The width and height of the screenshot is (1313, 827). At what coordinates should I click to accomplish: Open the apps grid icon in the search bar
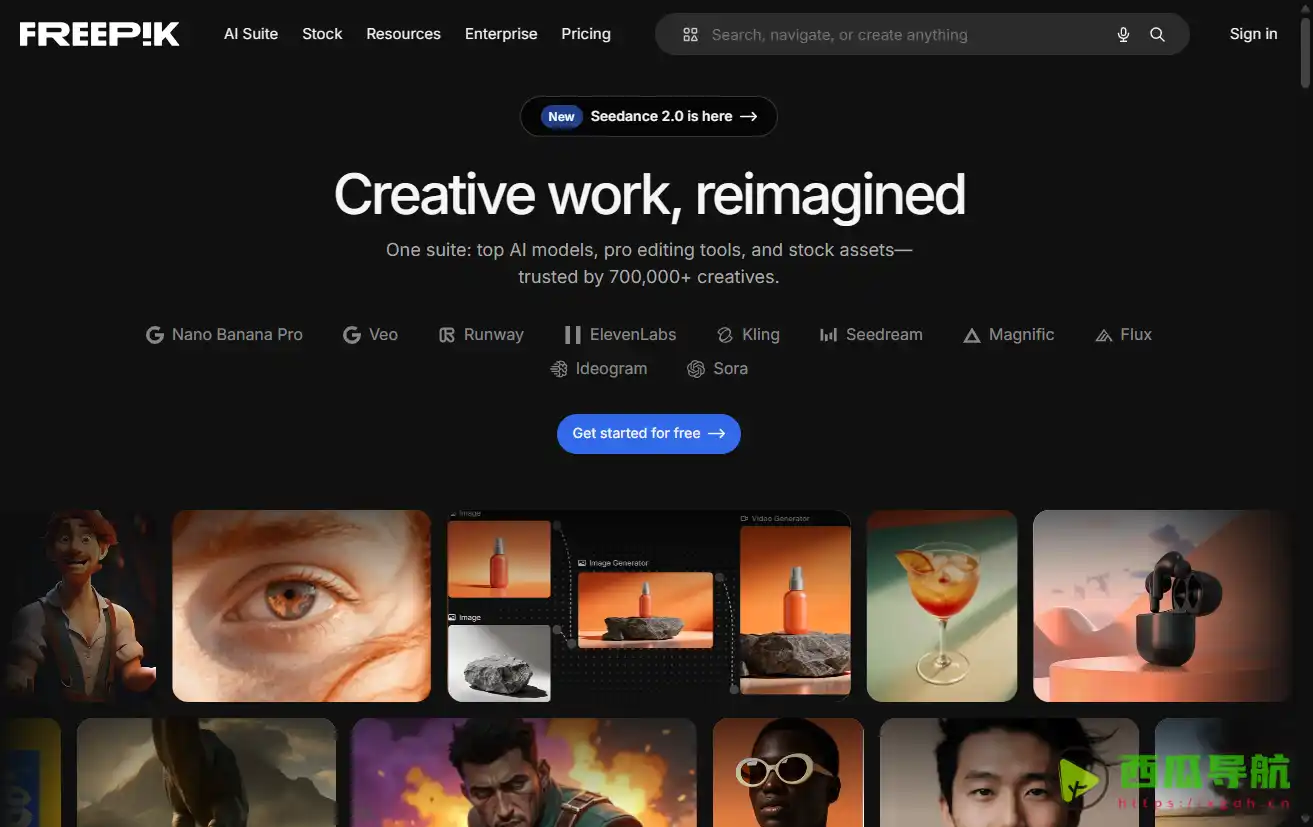690,34
